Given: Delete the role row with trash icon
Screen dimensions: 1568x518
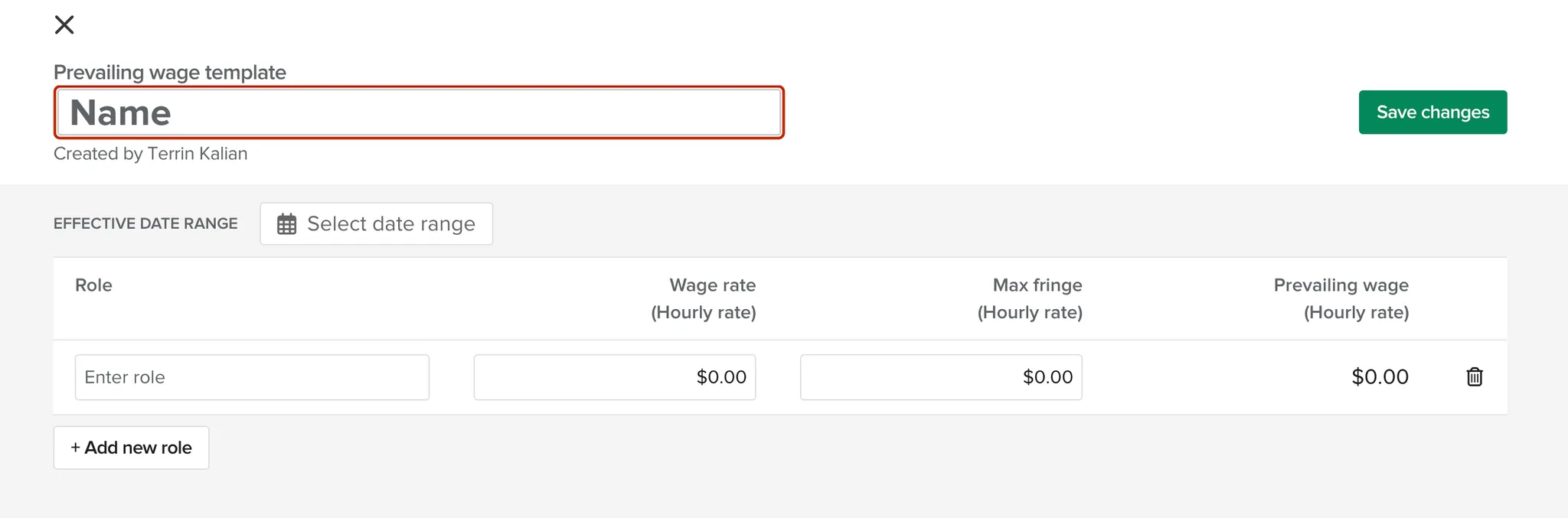Looking at the screenshot, I should pos(1474,377).
